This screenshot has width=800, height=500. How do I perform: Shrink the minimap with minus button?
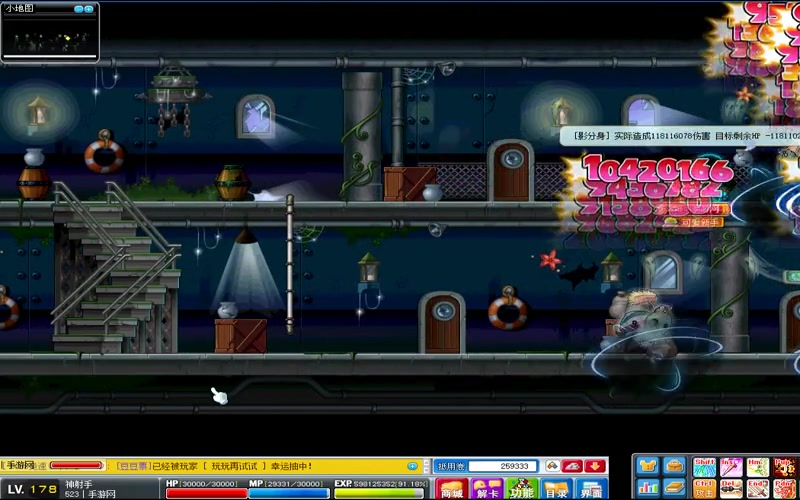[79, 9]
